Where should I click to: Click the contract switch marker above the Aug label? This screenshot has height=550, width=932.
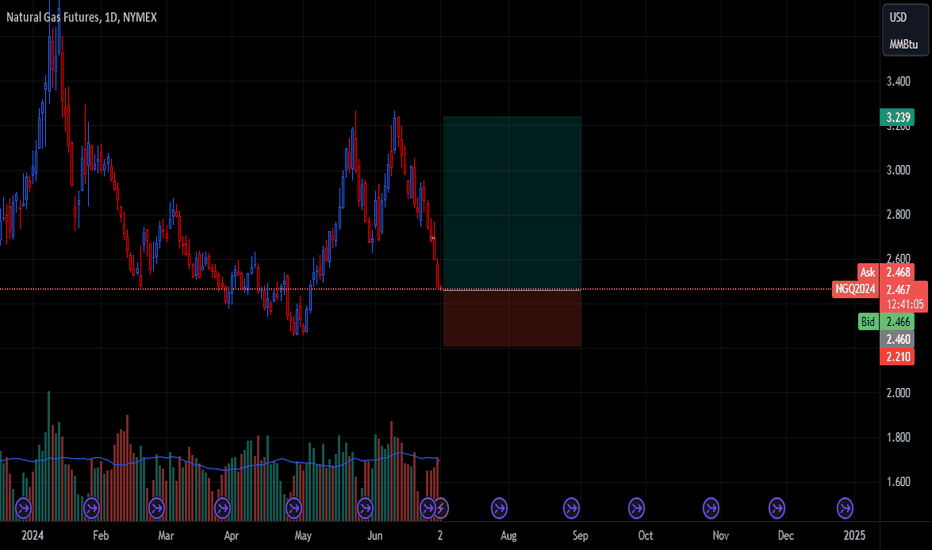[x=499, y=508]
